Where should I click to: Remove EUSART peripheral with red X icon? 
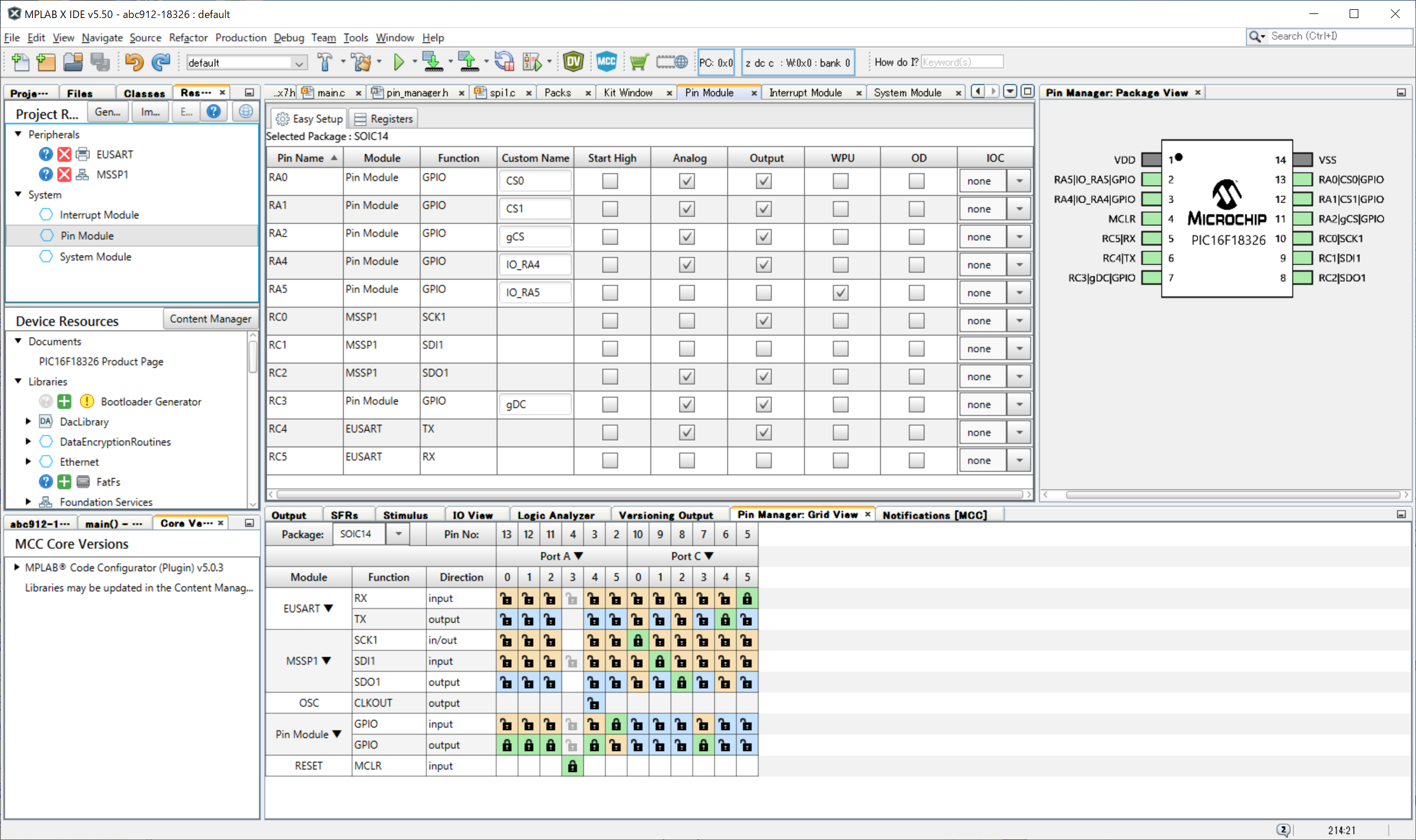coord(64,154)
